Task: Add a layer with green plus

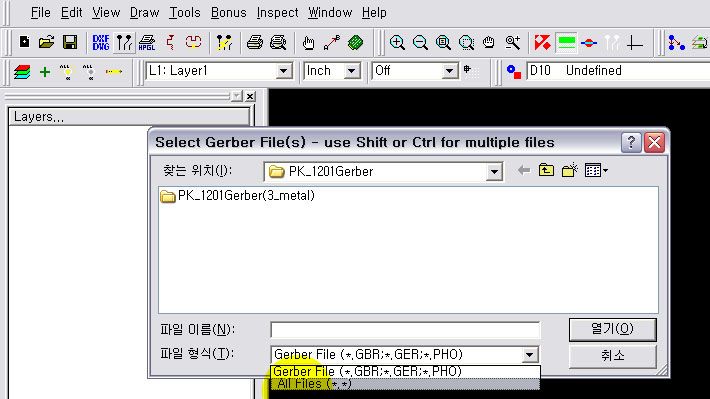Action: 45,72
